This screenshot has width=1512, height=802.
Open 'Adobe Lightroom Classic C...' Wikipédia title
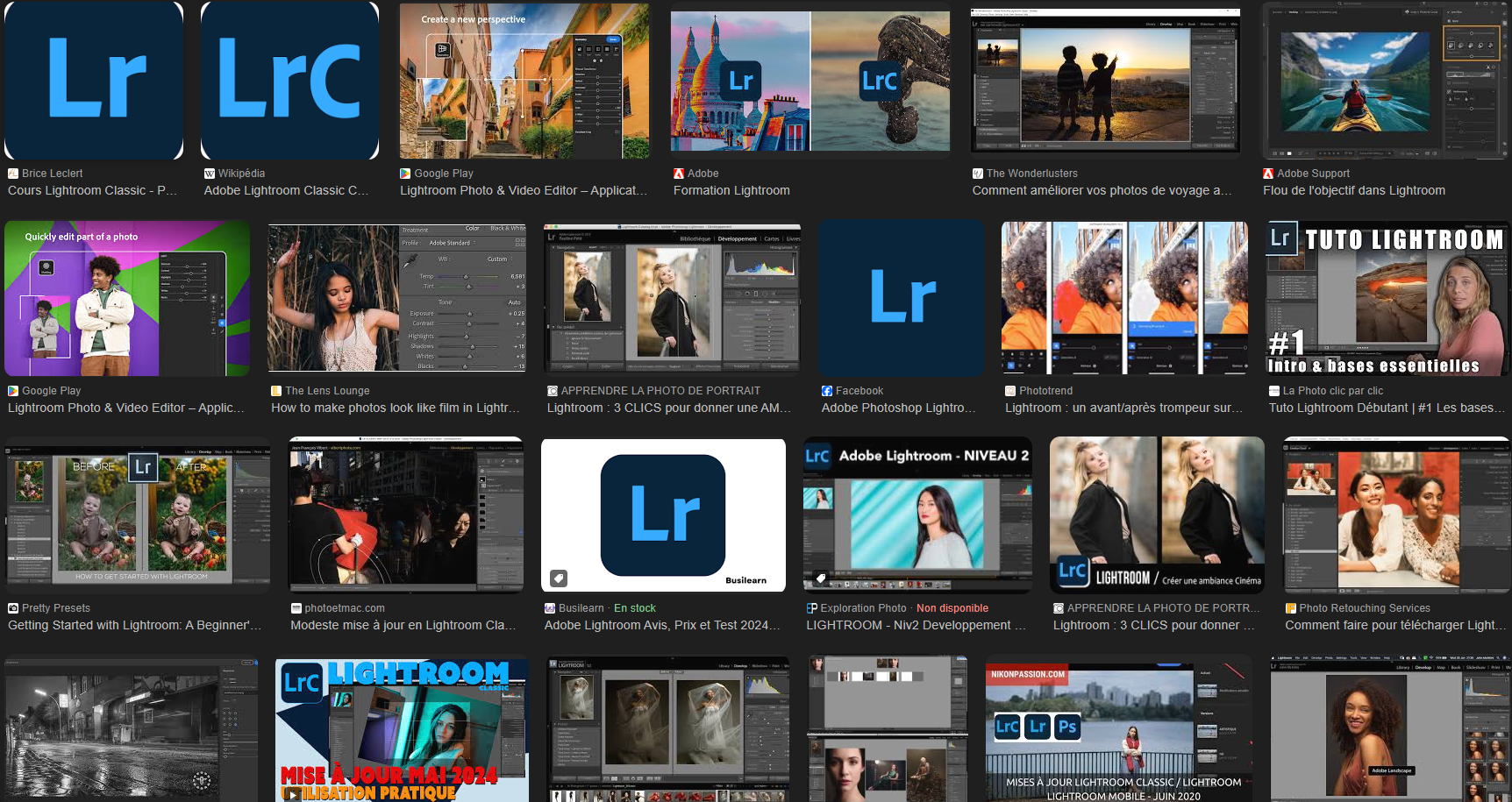pyautogui.click(x=286, y=190)
